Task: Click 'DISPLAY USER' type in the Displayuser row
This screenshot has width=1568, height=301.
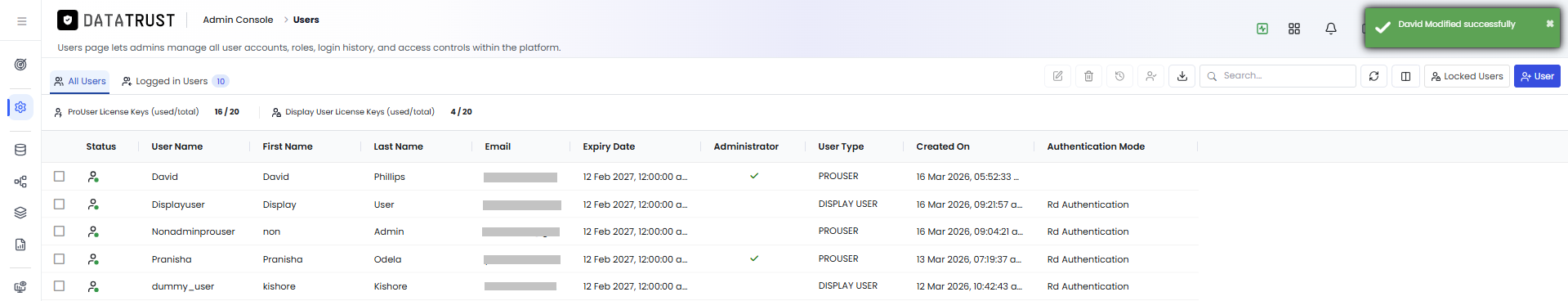Action: tap(847, 204)
